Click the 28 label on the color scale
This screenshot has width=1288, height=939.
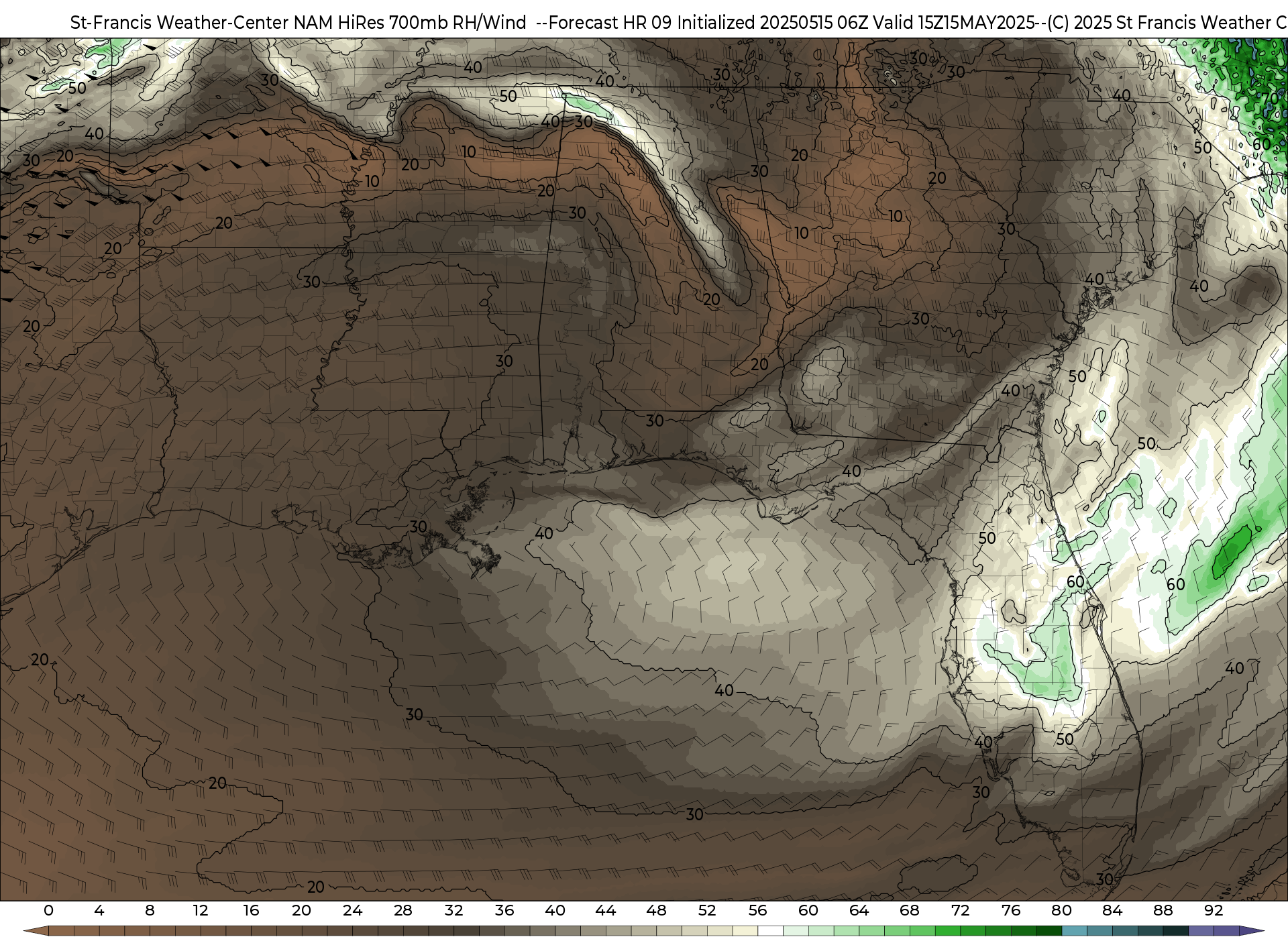pyautogui.click(x=403, y=910)
